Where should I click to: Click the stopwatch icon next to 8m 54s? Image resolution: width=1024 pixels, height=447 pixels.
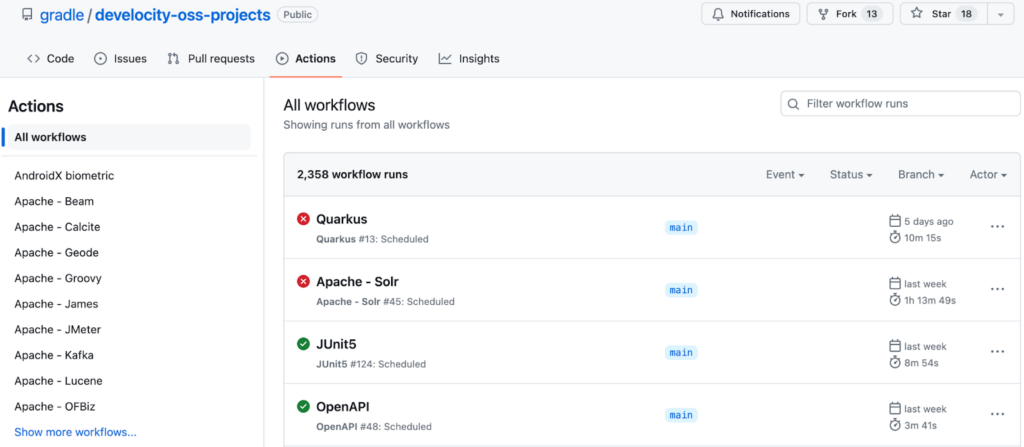pyautogui.click(x=895, y=362)
